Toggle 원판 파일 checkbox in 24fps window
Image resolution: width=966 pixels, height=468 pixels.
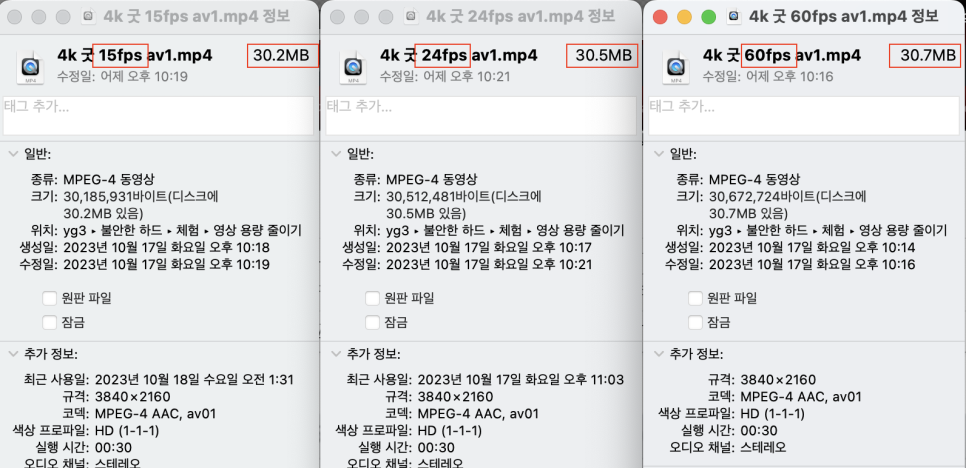[372, 299]
